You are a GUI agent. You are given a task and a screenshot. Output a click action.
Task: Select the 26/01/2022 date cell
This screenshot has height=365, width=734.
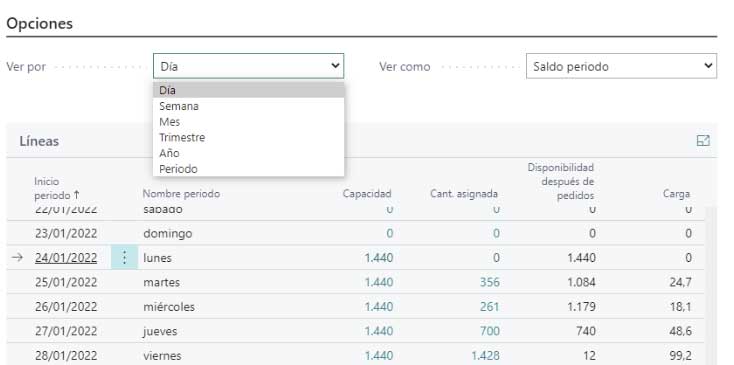(66, 307)
